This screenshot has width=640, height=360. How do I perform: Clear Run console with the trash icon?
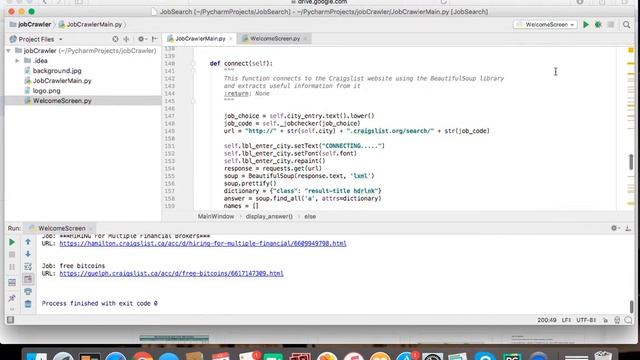coord(28,304)
